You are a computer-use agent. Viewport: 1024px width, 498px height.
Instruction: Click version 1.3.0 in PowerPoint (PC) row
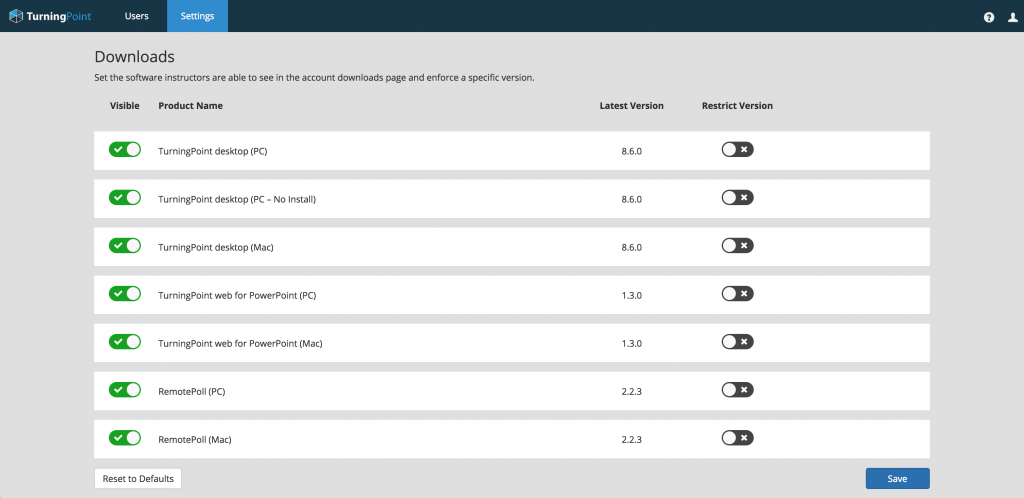pyautogui.click(x=632, y=295)
